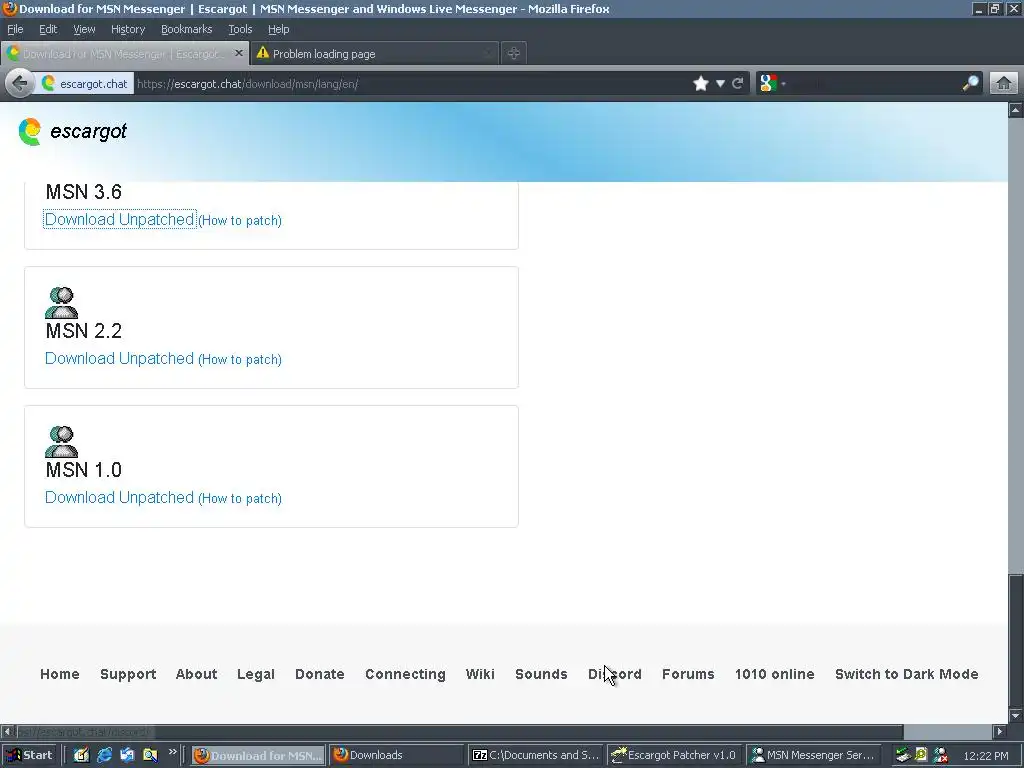Click the Safely Remove Hardware tray icon
The image size is (1024, 768).
tap(903, 755)
